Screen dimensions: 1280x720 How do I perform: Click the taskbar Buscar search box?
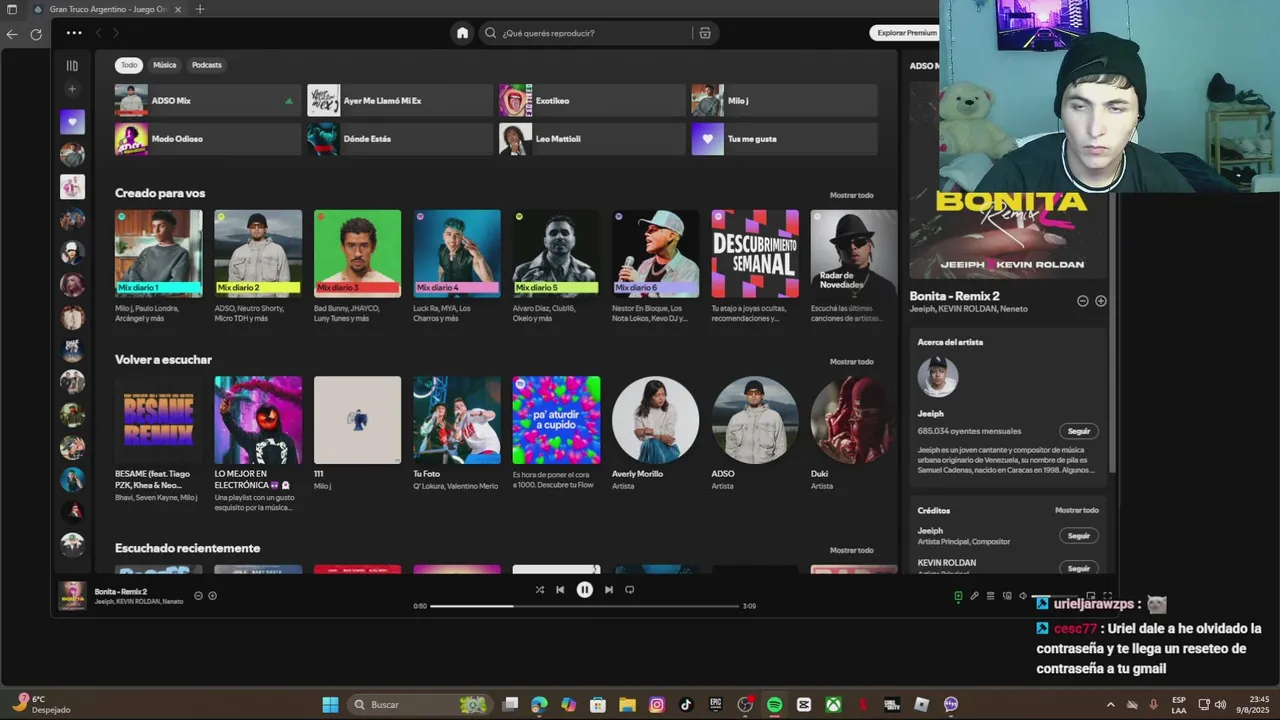(x=420, y=704)
